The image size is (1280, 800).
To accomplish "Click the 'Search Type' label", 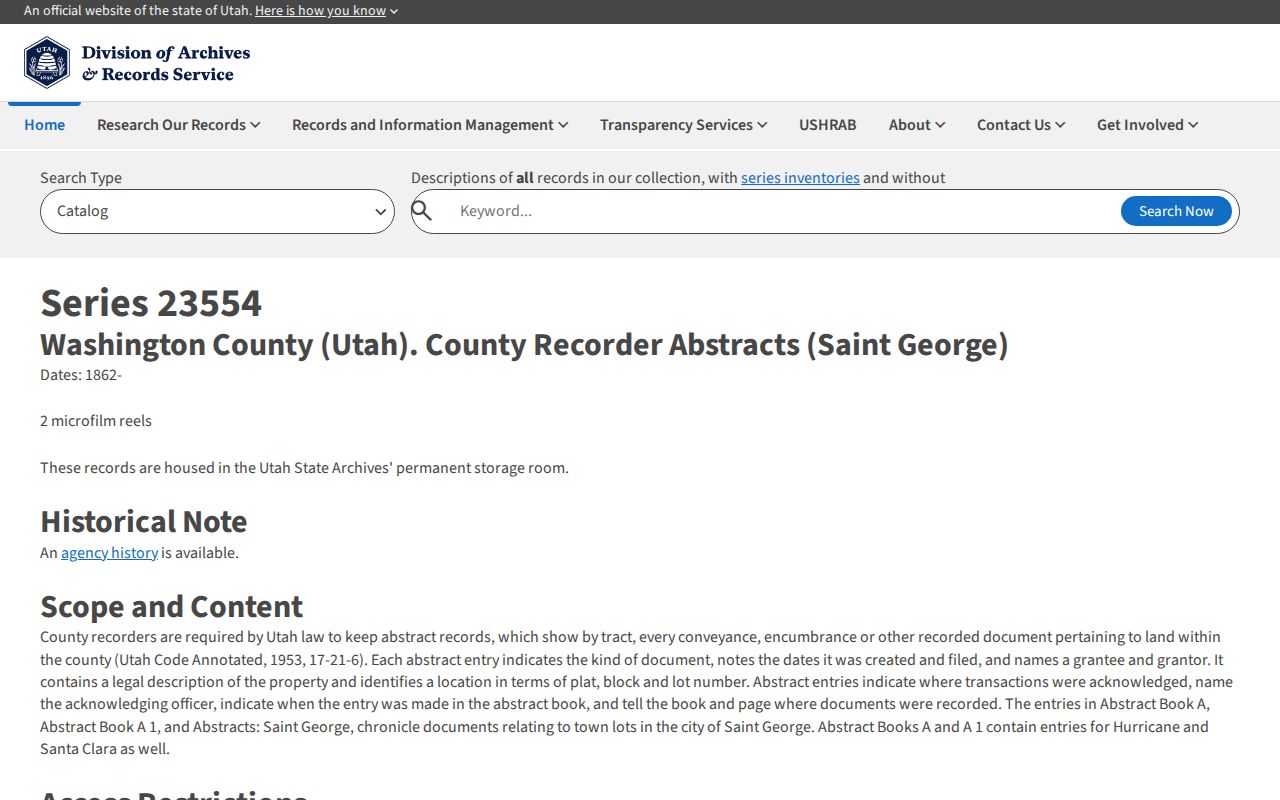I will click(81, 178).
